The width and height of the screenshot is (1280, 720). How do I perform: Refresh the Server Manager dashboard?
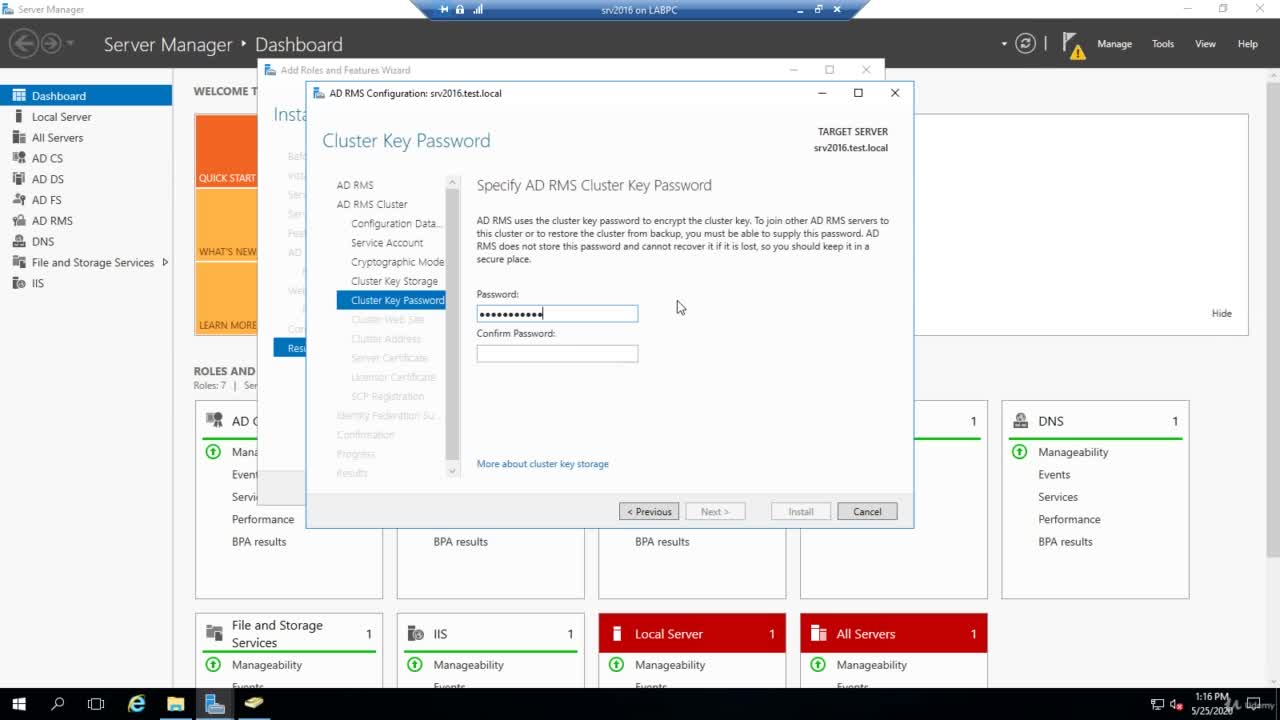(x=1025, y=44)
